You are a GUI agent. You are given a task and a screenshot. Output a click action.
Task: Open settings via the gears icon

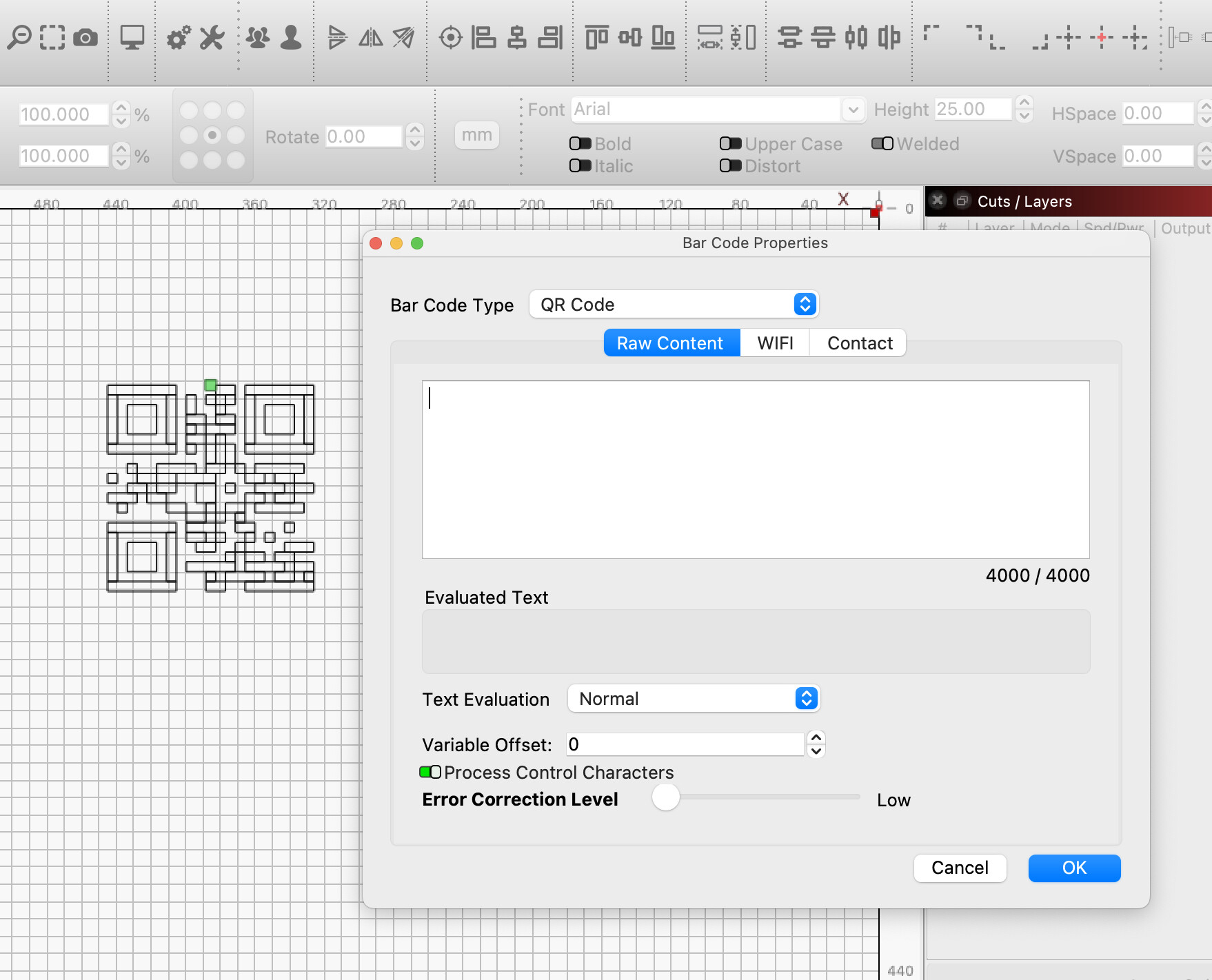[x=179, y=37]
